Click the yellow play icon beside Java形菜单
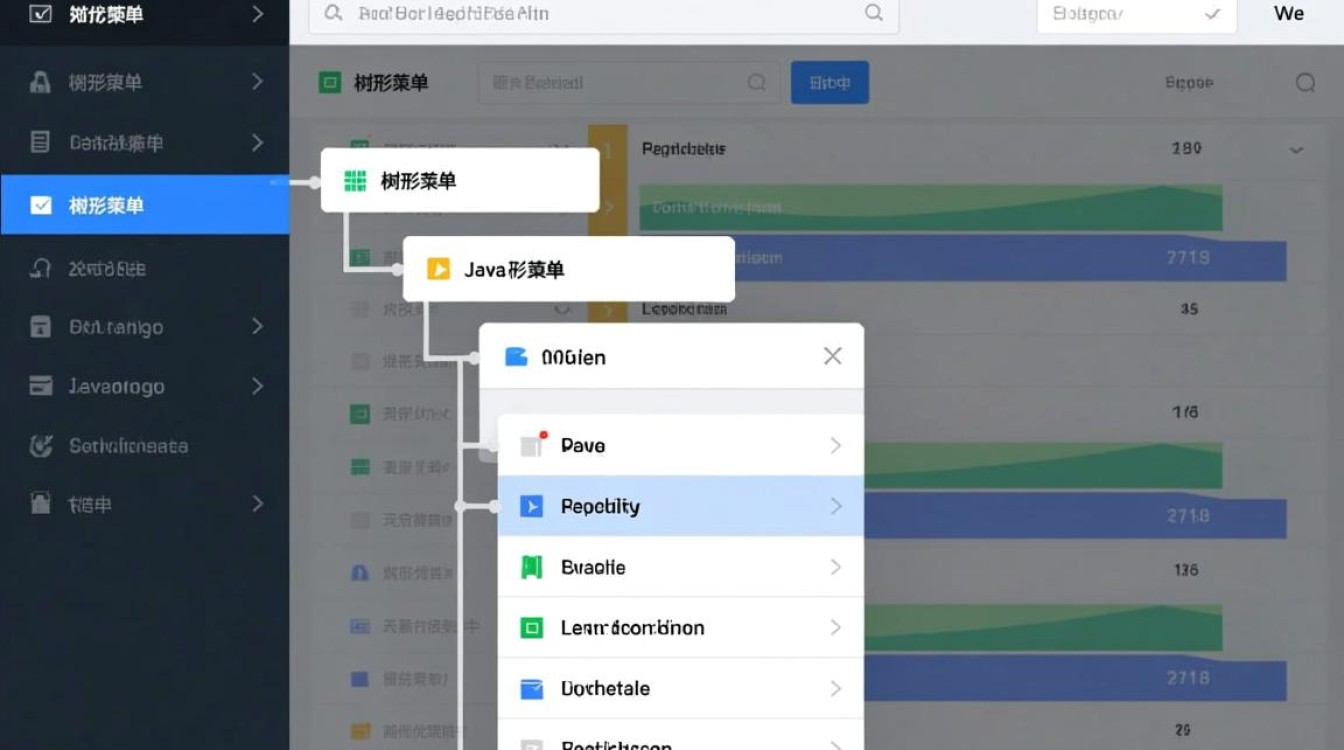The width and height of the screenshot is (1344, 750). click(x=438, y=269)
